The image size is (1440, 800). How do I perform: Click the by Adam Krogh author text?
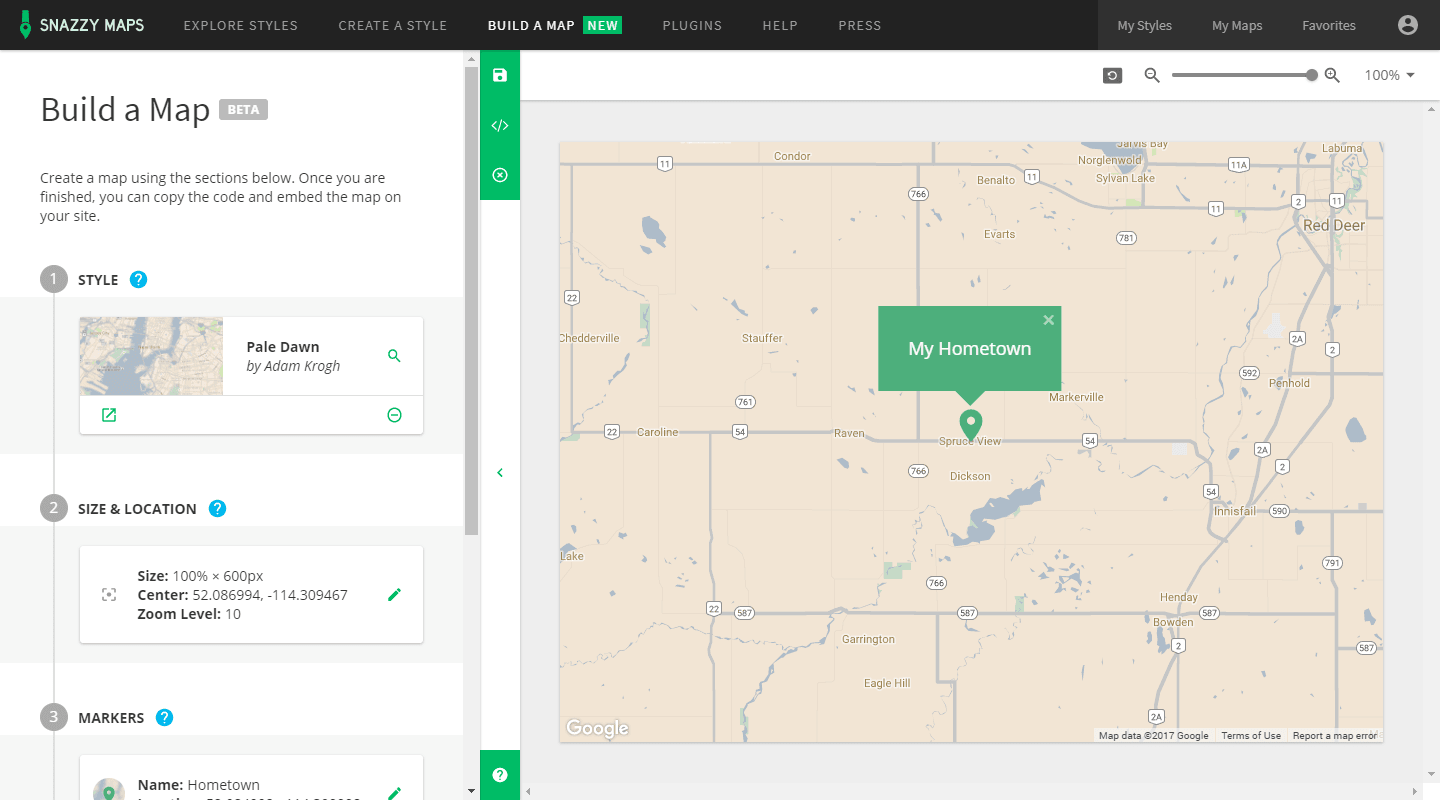tap(293, 366)
